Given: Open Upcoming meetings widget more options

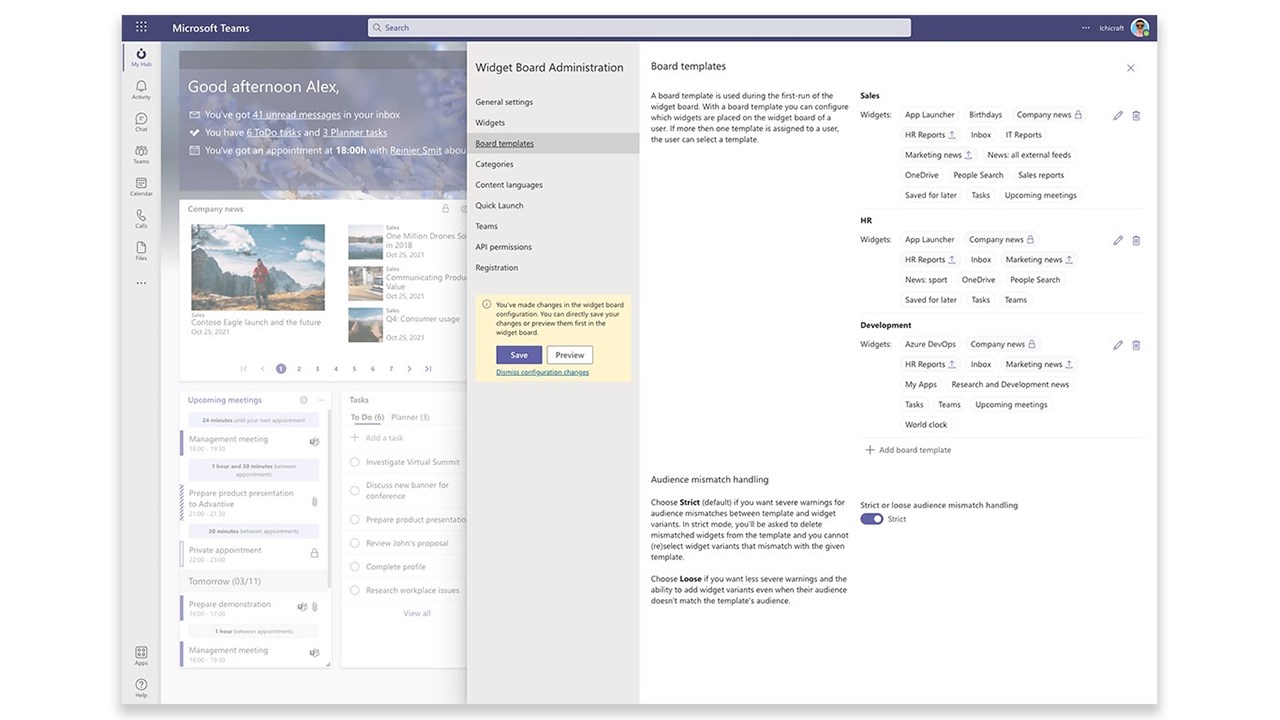Looking at the screenshot, I should pyautogui.click(x=321, y=400).
